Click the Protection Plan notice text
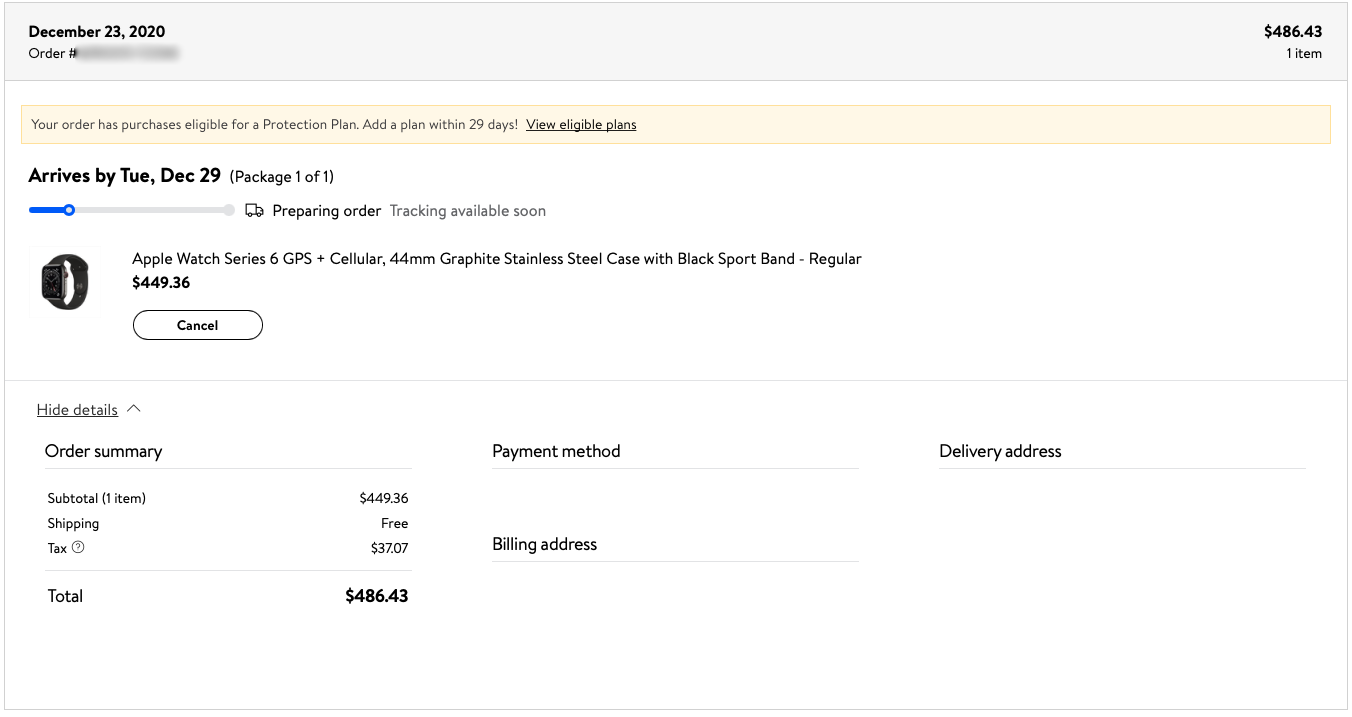1352x717 pixels. (275, 125)
